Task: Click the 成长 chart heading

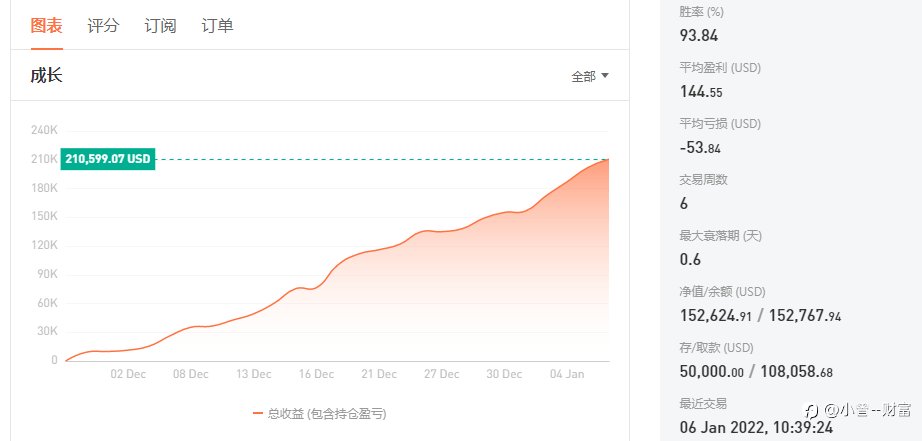Action: pyautogui.click(x=46, y=76)
